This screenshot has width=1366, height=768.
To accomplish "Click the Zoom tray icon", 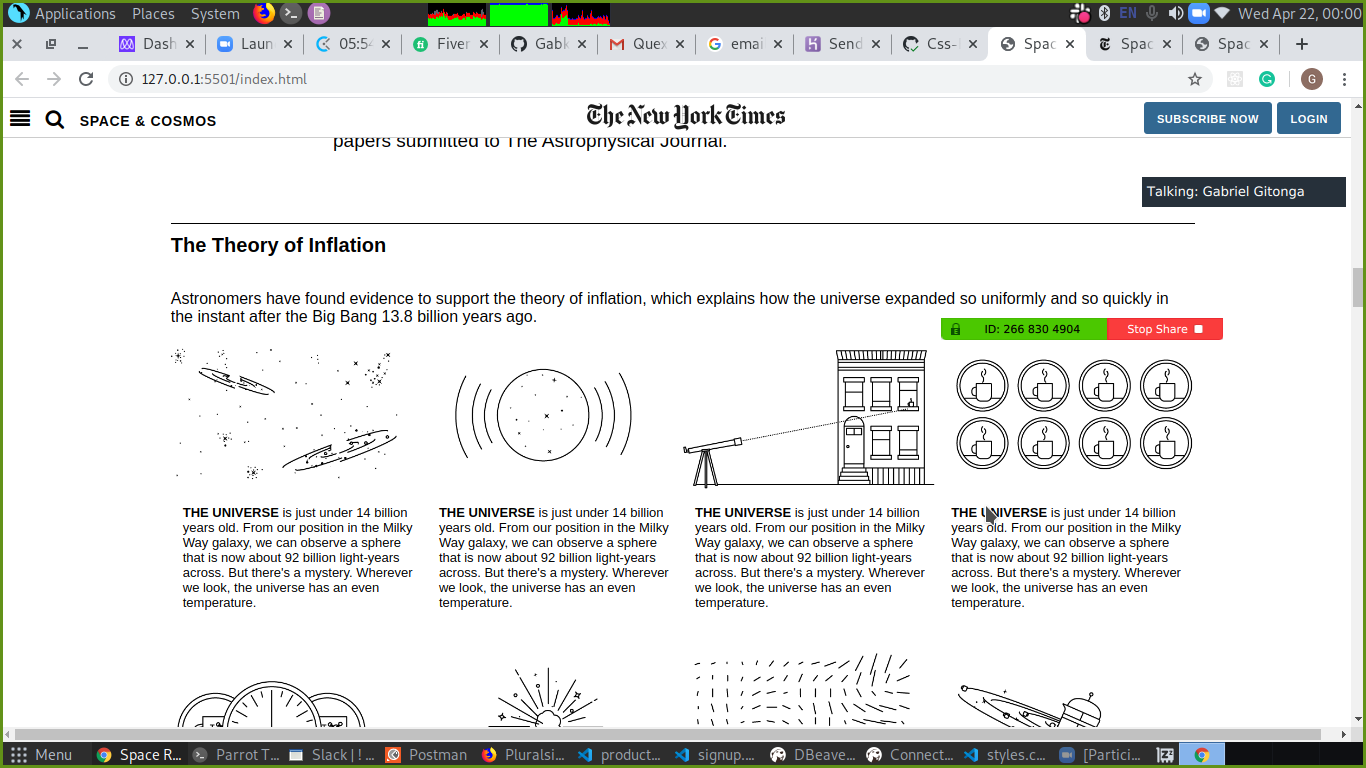I will point(1198,14).
